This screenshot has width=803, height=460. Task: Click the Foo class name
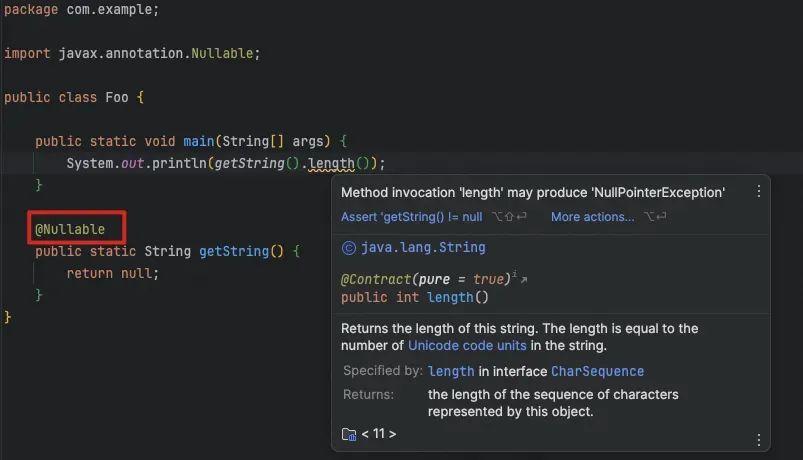(116, 97)
